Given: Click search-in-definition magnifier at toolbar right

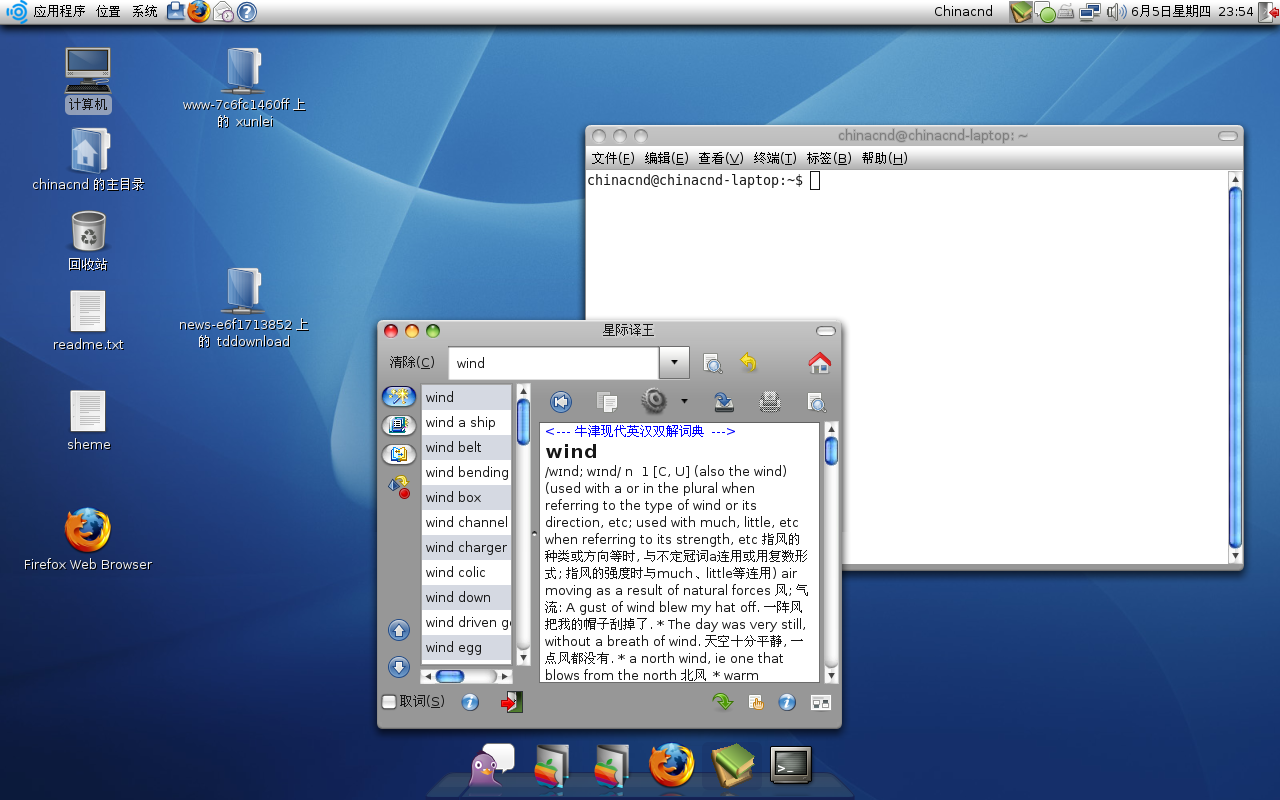Looking at the screenshot, I should coord(816,402).
